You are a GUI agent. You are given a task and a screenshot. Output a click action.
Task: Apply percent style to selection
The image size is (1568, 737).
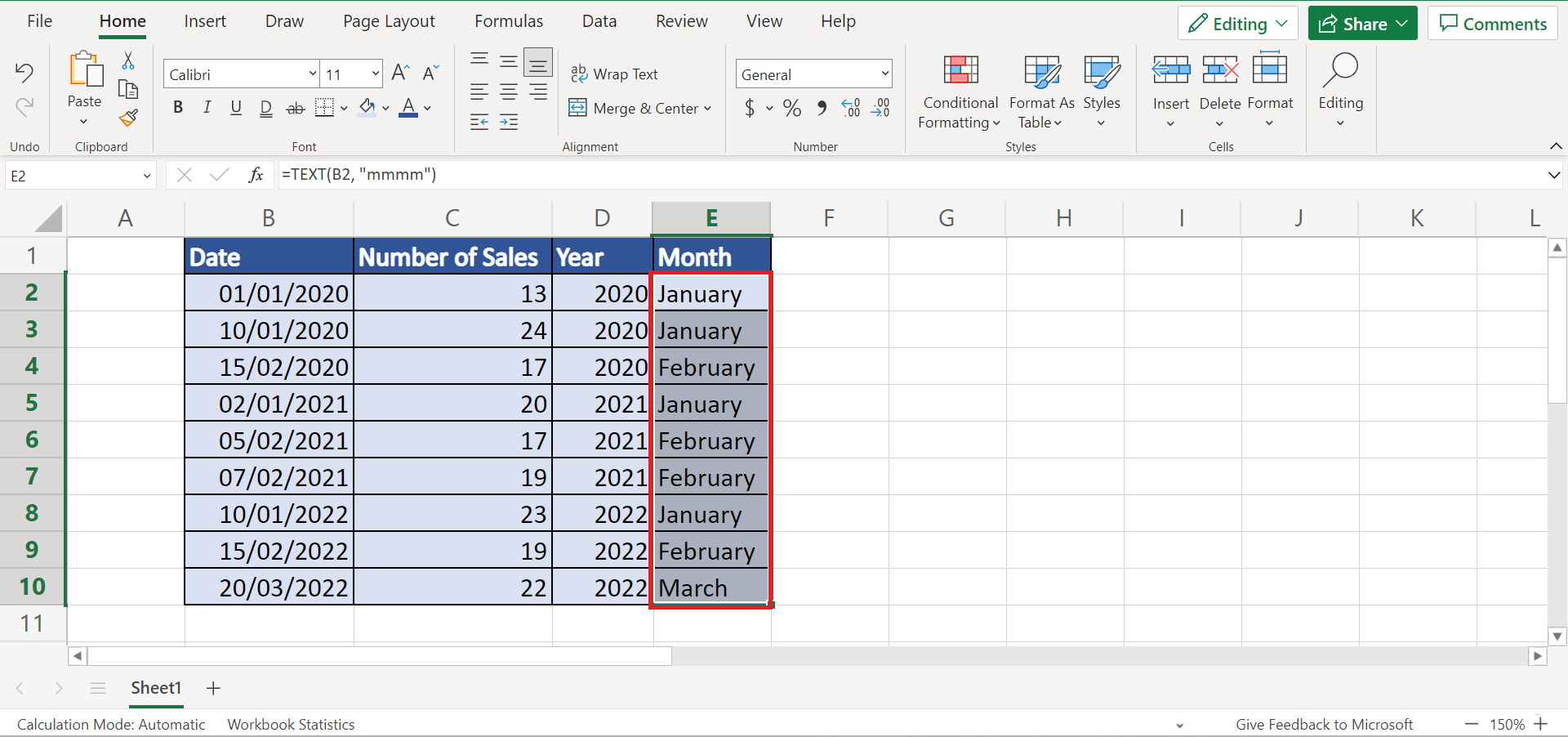tap(791, 108)
